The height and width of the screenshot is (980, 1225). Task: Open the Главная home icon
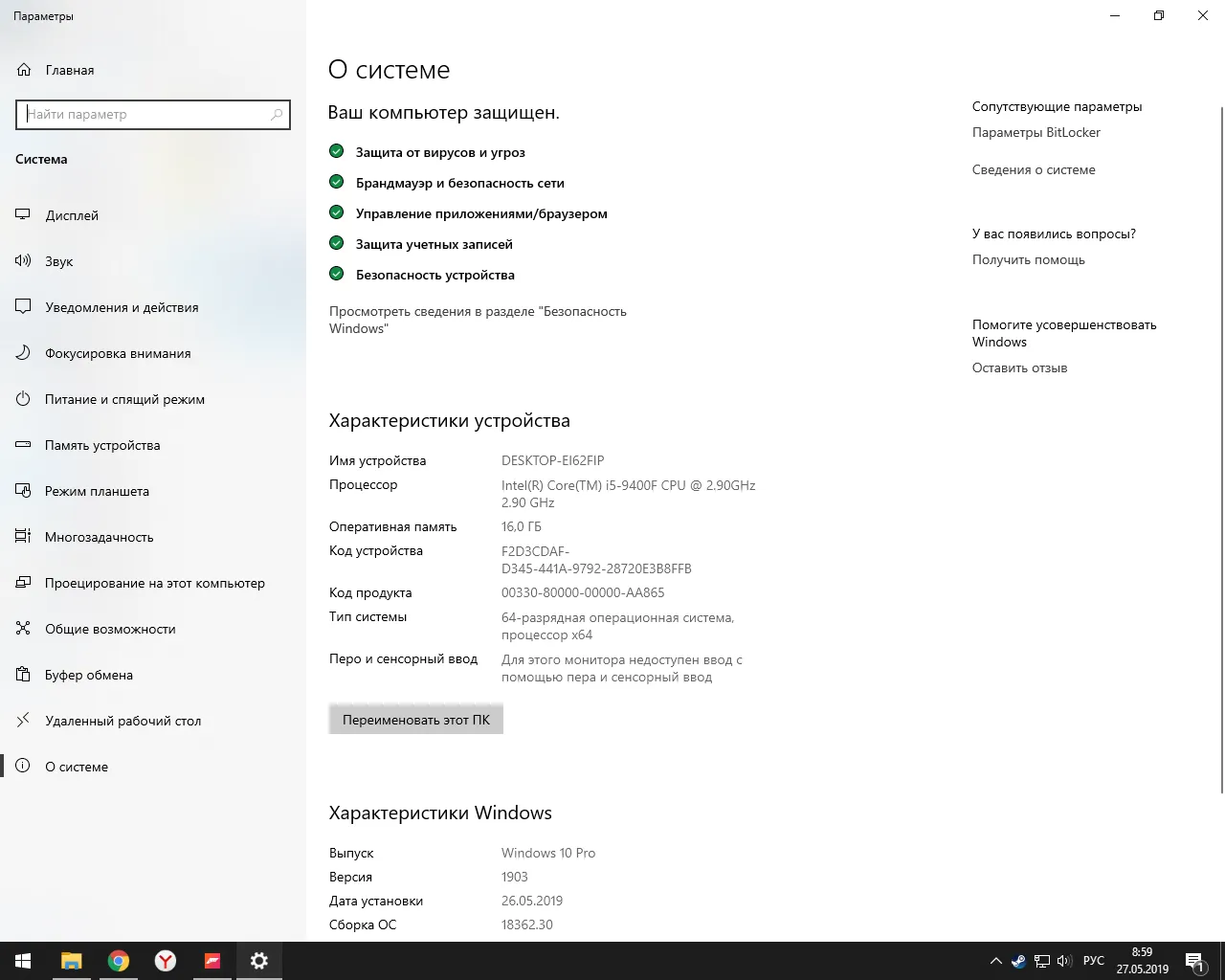point(24,70)
